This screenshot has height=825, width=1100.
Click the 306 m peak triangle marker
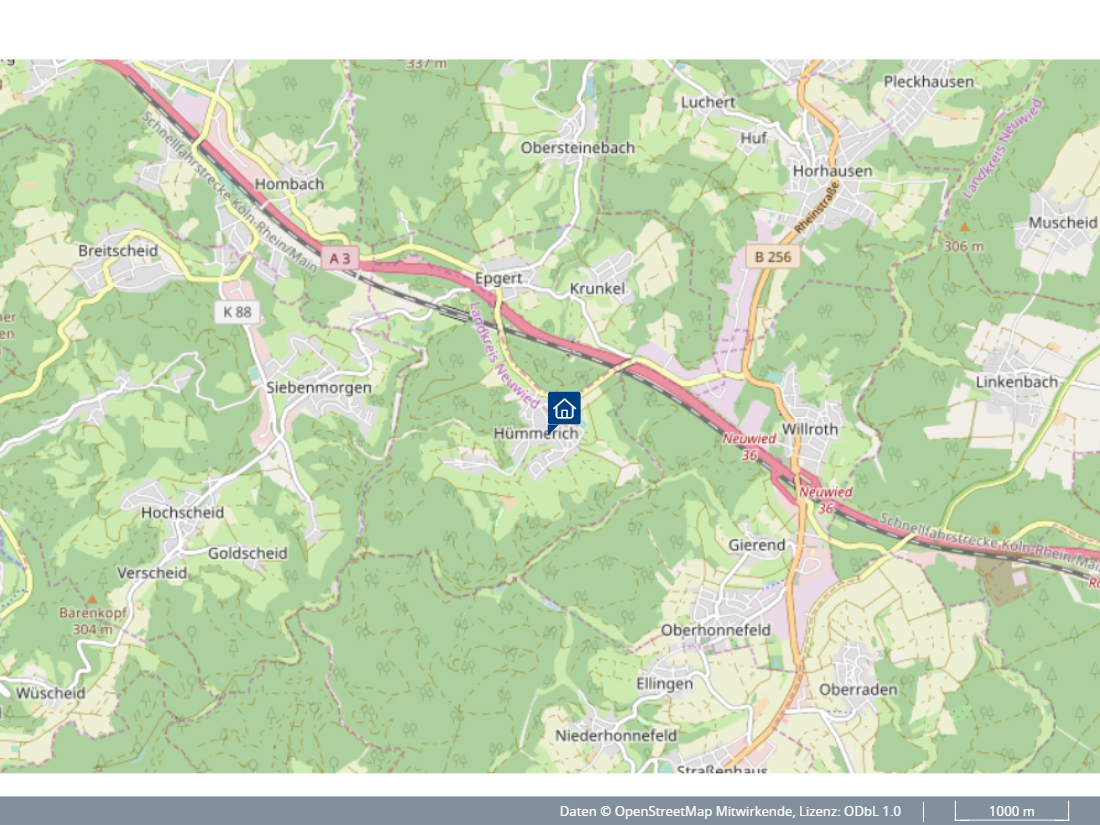tap(965, 227)
